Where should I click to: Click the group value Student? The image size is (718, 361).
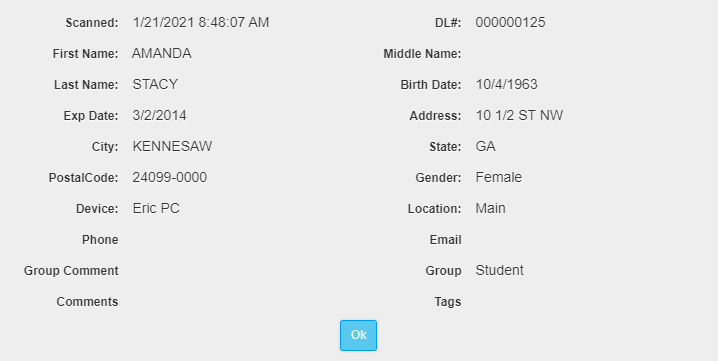pyautogui.click(x=499, y=270)
